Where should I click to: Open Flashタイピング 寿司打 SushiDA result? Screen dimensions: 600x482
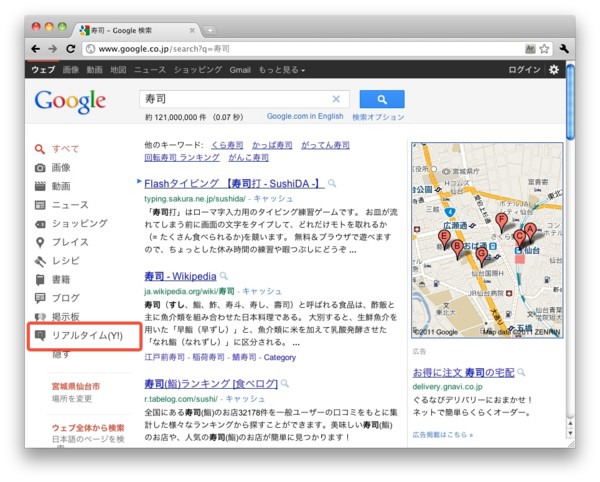[x=234, y=184]
